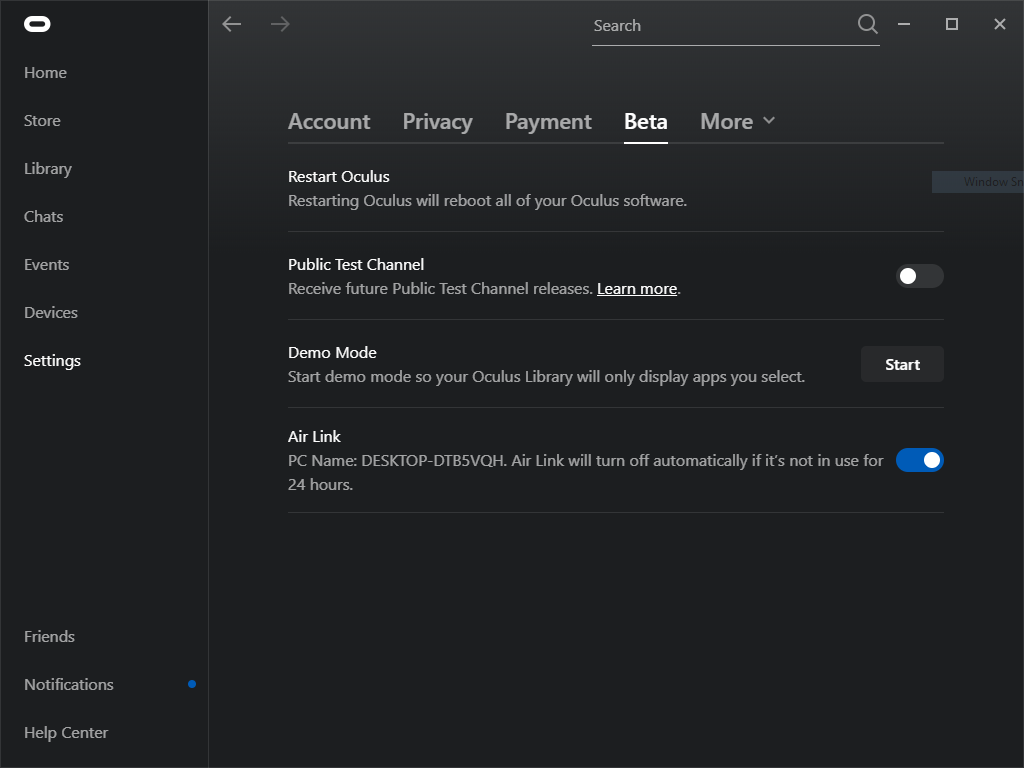This screenshot has width=1024, height=768.
Task: Open the Learn more link
Action: point(637,289)
